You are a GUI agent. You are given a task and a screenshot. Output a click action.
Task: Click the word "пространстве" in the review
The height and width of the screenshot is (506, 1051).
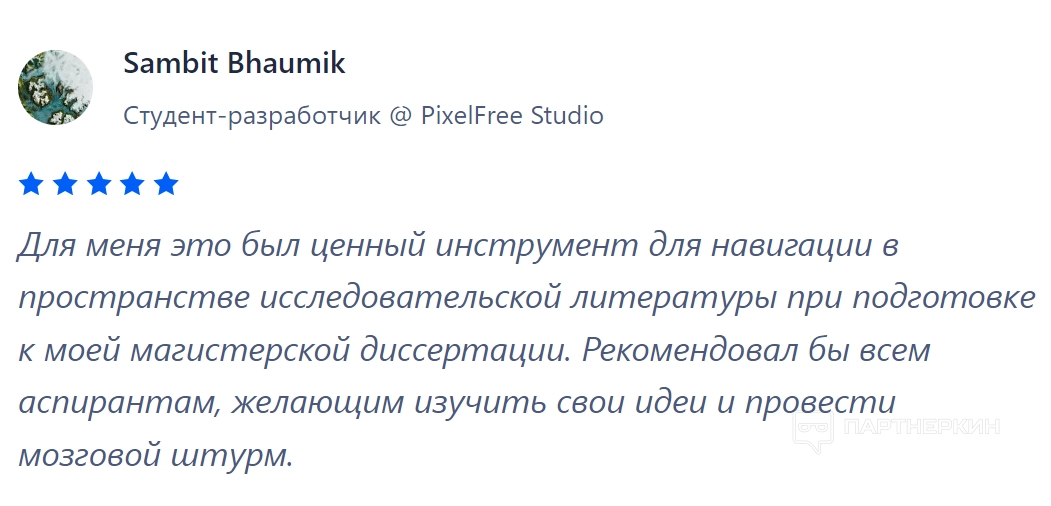click(134, 298)
